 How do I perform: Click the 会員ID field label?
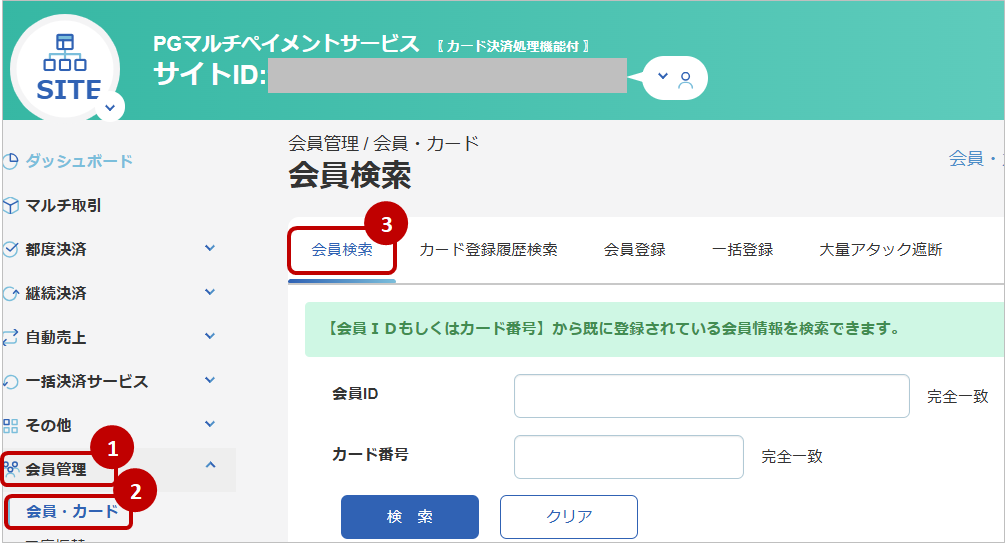point(354,394)
